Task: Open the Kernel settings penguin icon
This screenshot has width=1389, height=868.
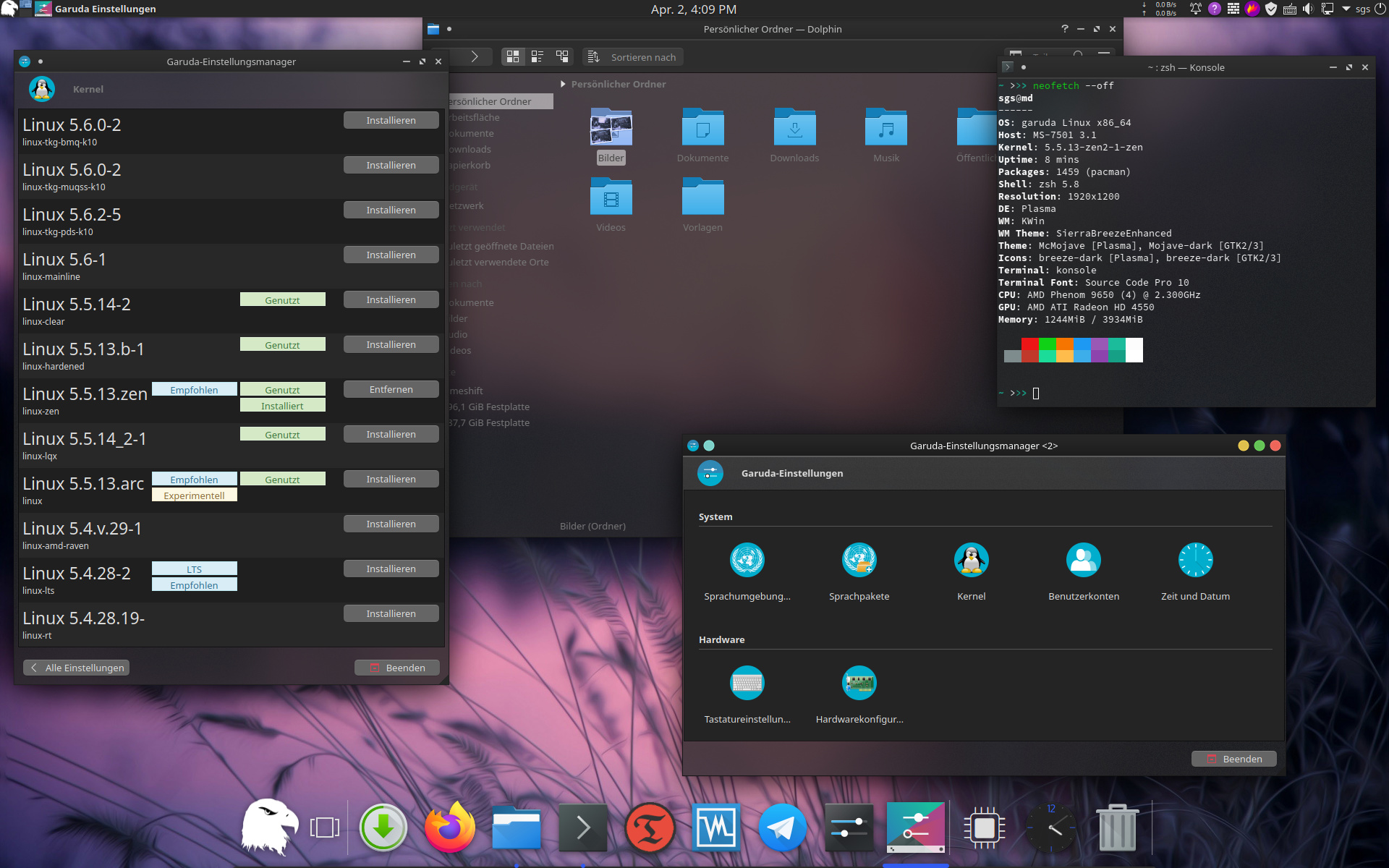Action: 971,560
